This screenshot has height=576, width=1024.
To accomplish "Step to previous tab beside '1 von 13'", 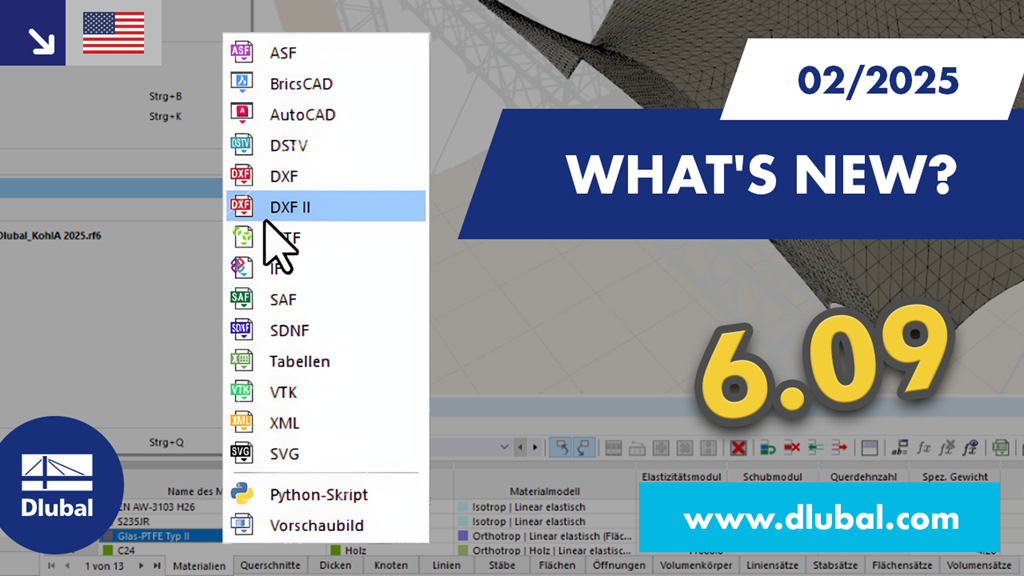I will 67,566.
